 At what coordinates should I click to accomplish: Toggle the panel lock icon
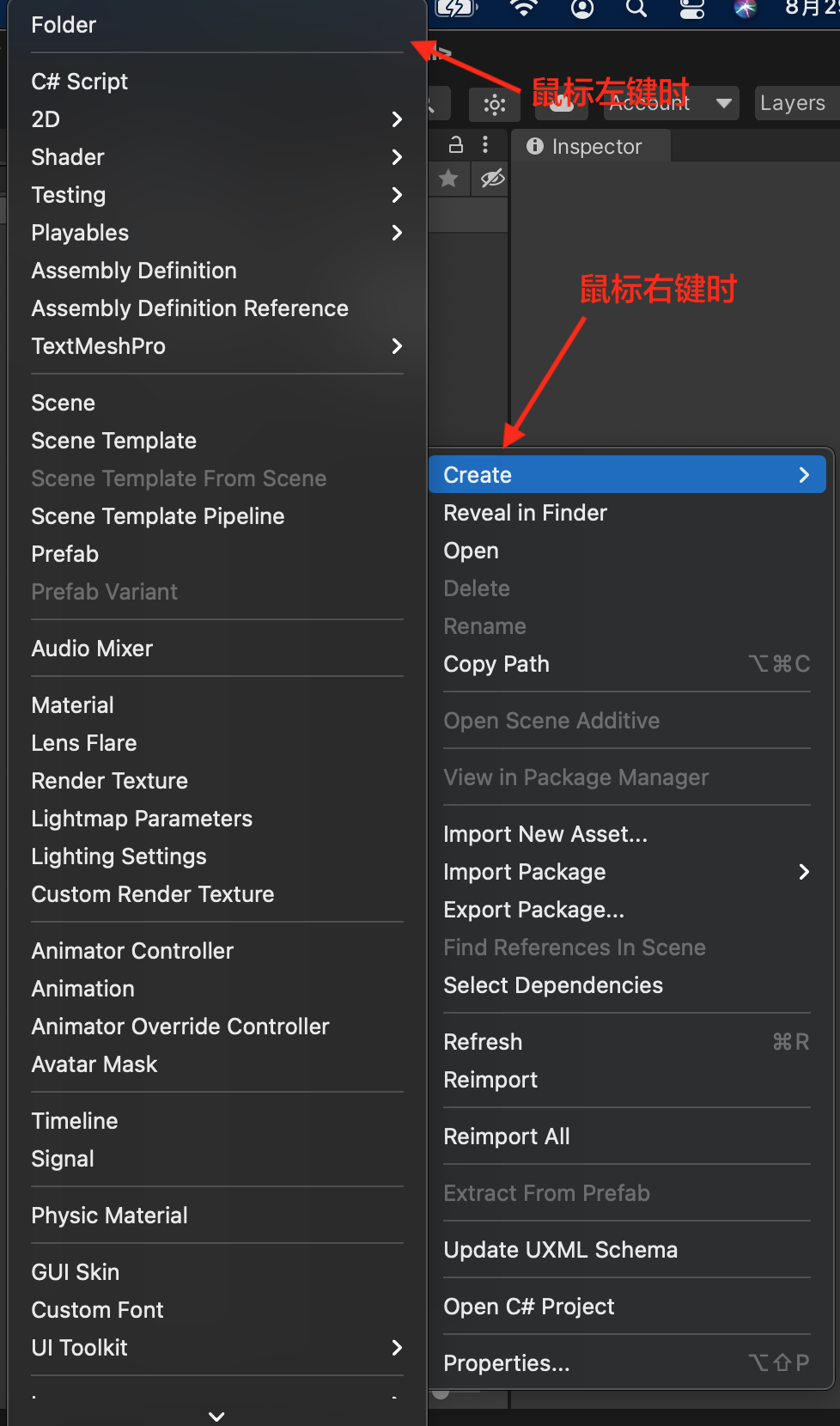coord(457,144)
